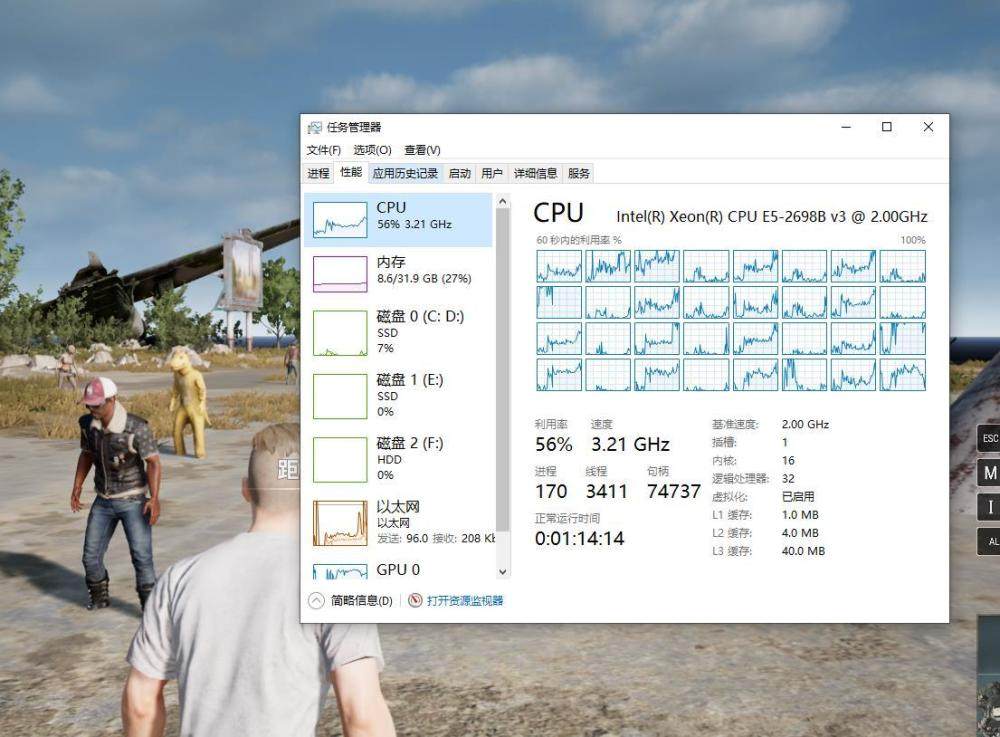Viewport: 1000px width, 737px height.
Task: Click the 磁盘 1 (E:) label text
Action: point(410,380)
